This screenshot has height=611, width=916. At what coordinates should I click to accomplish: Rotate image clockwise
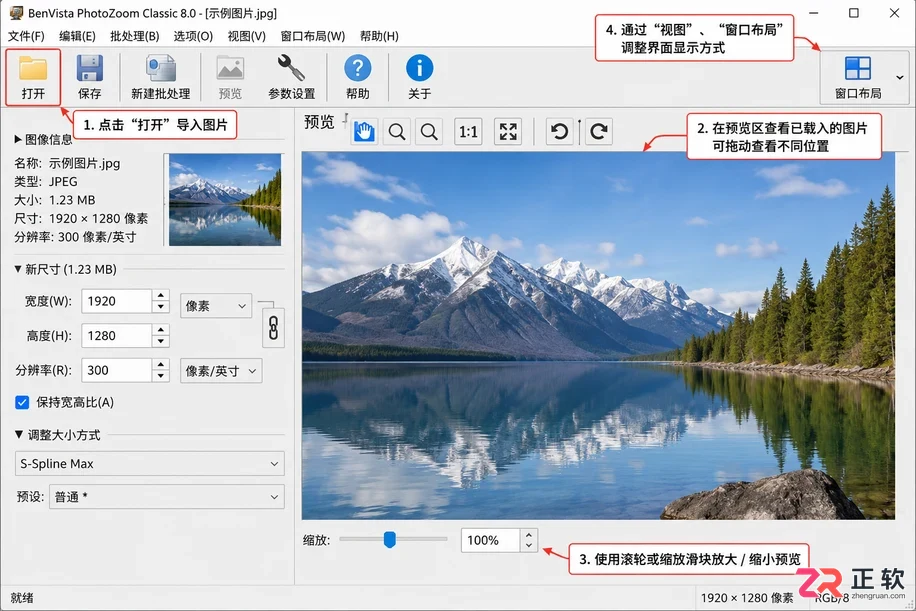[x=599, y=131]
